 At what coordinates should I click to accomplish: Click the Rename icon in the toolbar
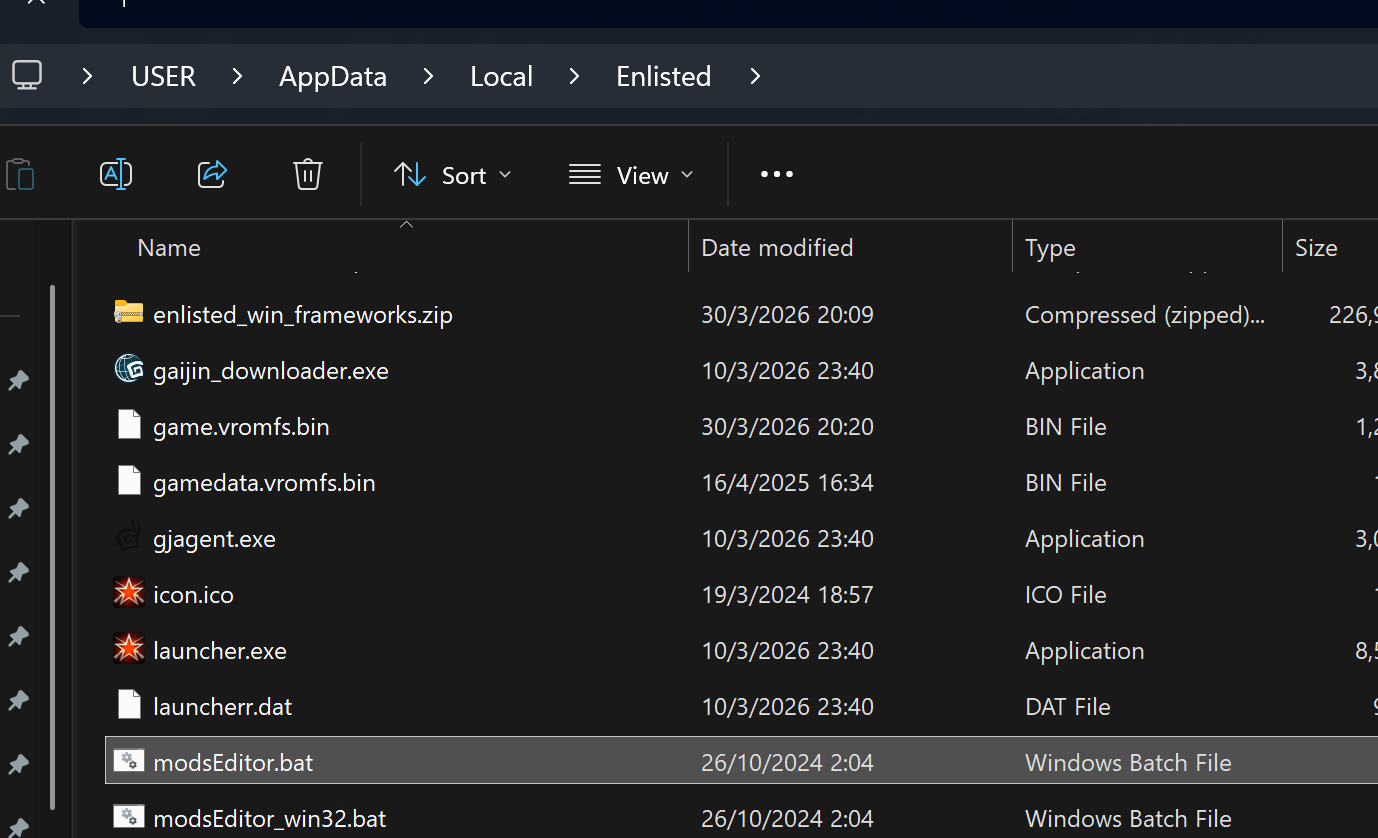116,175
